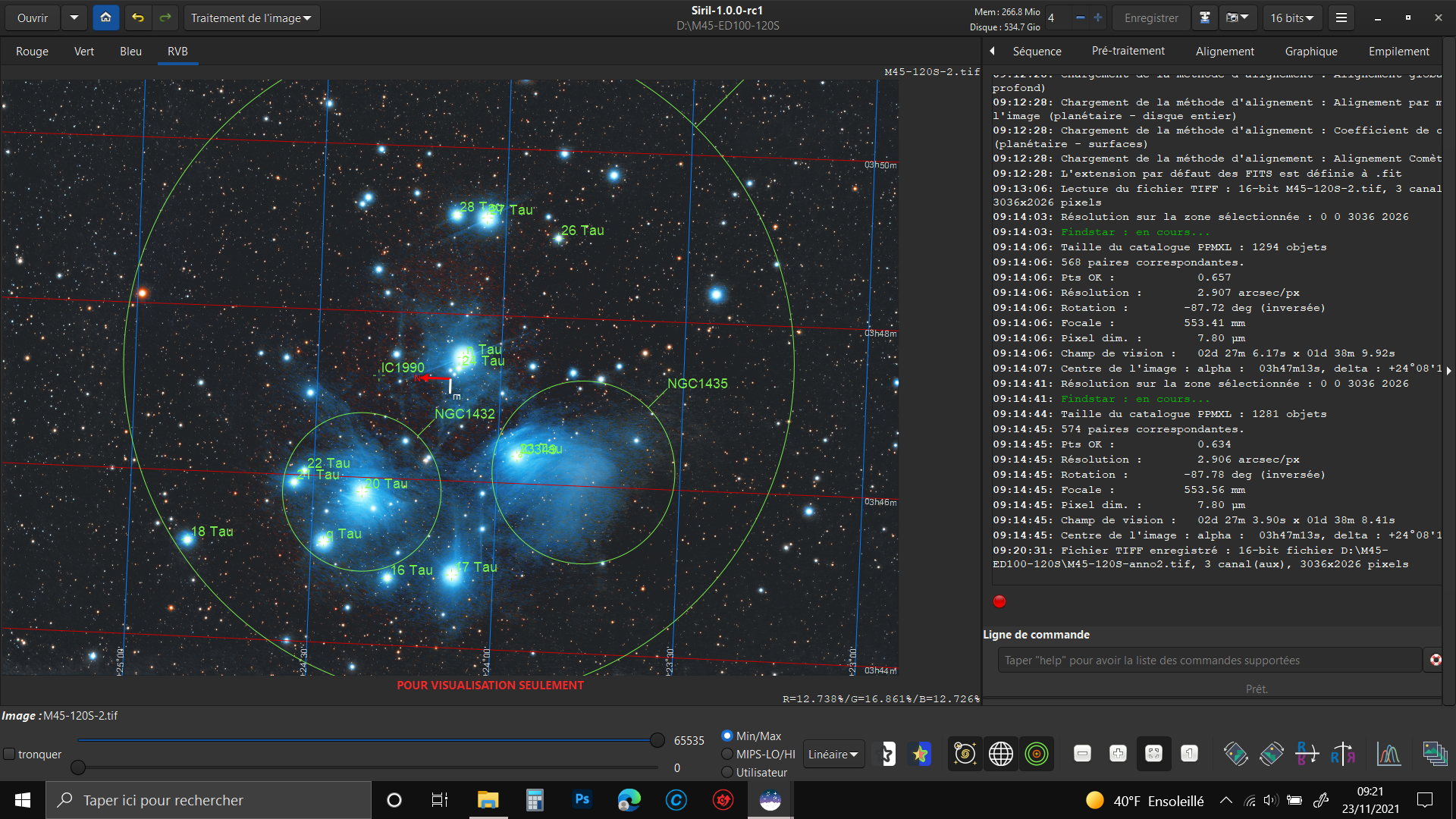
Task: Click the hamburger menu icon
Action: click(1341, 17)
